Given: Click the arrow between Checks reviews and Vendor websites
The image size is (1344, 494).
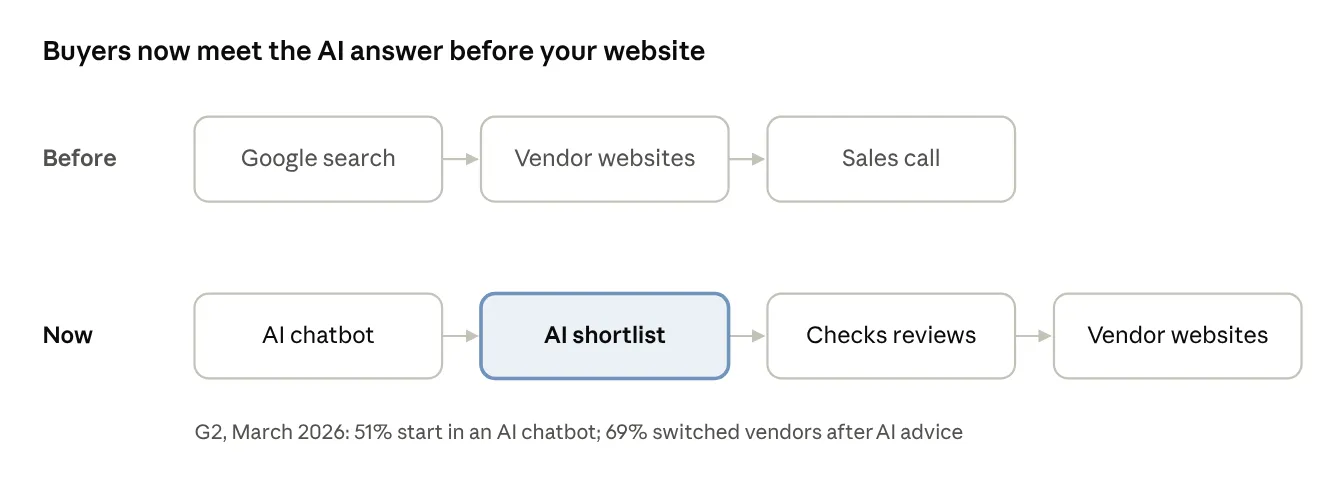Looking at the screenshot, I should click(x=1035, y=336).
